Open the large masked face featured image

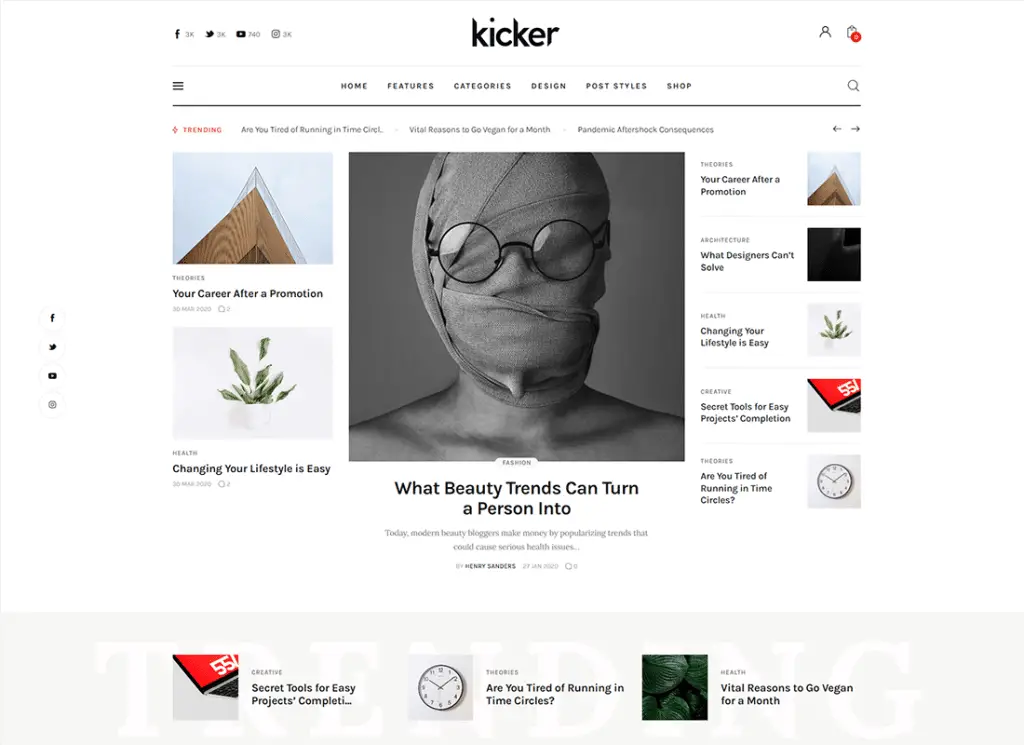[517, 307]
